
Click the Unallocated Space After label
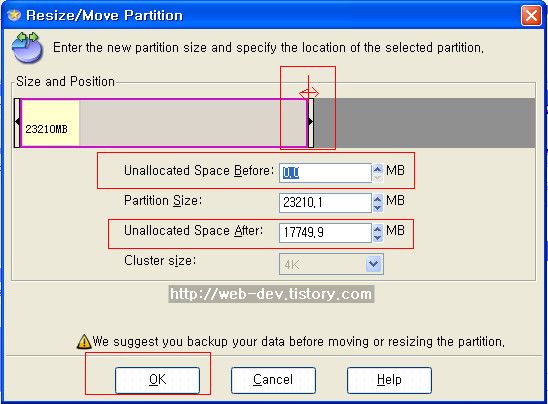(x=194, y=231)
